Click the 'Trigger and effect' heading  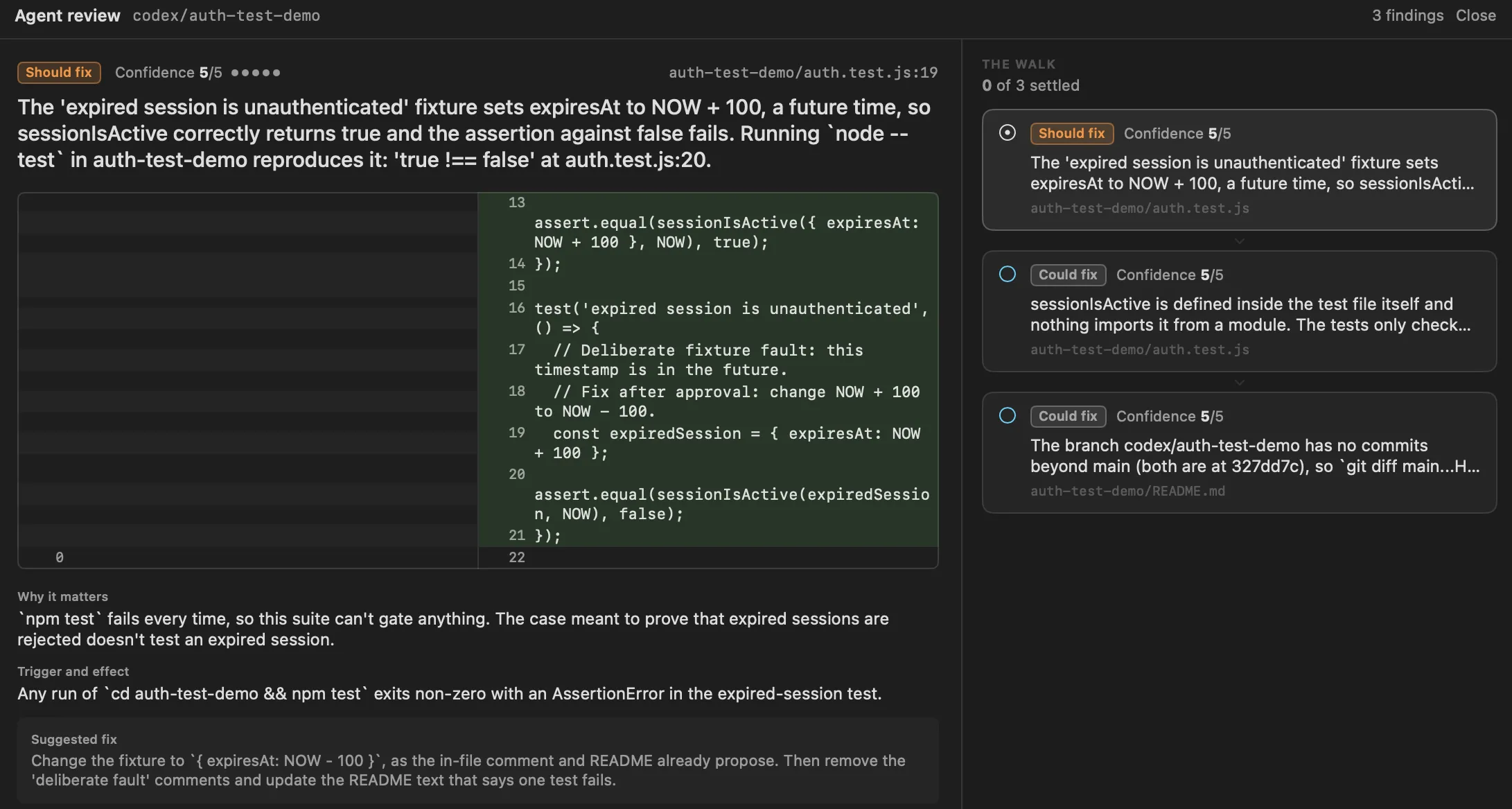[x=73, y=671]
